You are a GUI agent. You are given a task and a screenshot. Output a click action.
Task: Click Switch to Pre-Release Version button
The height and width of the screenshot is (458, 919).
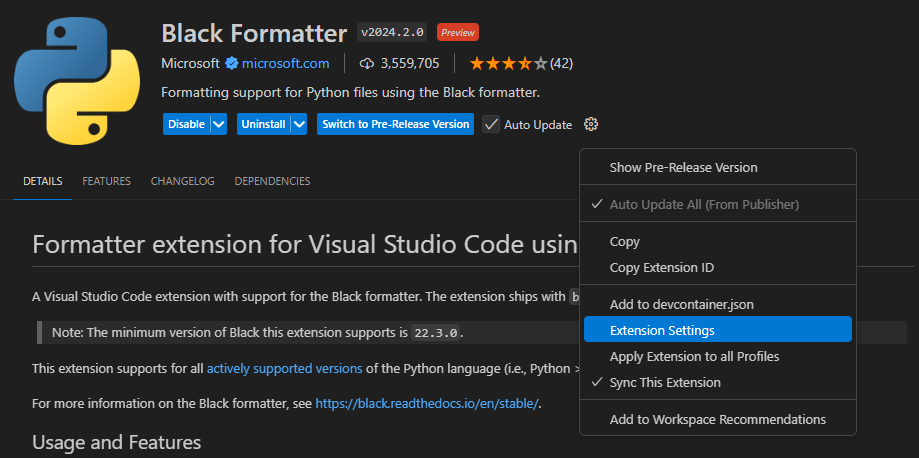point(396,124)
